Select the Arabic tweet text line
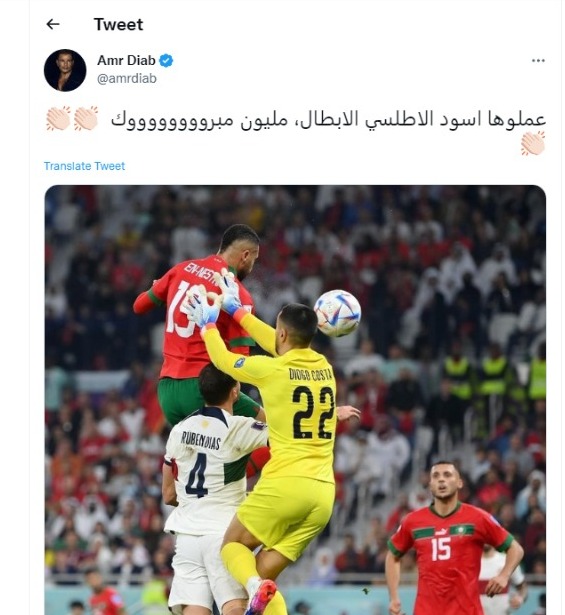Image resolution: width=565 pixels, height=615 pixels. coord(328,119)
